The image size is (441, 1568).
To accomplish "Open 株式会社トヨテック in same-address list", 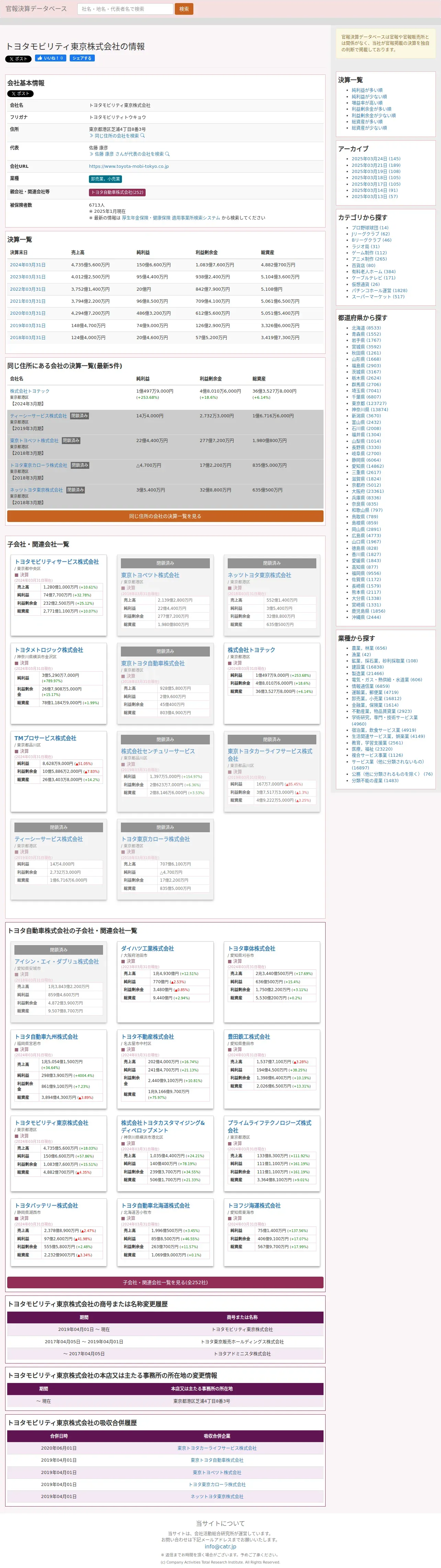I will tap(30, 391).
